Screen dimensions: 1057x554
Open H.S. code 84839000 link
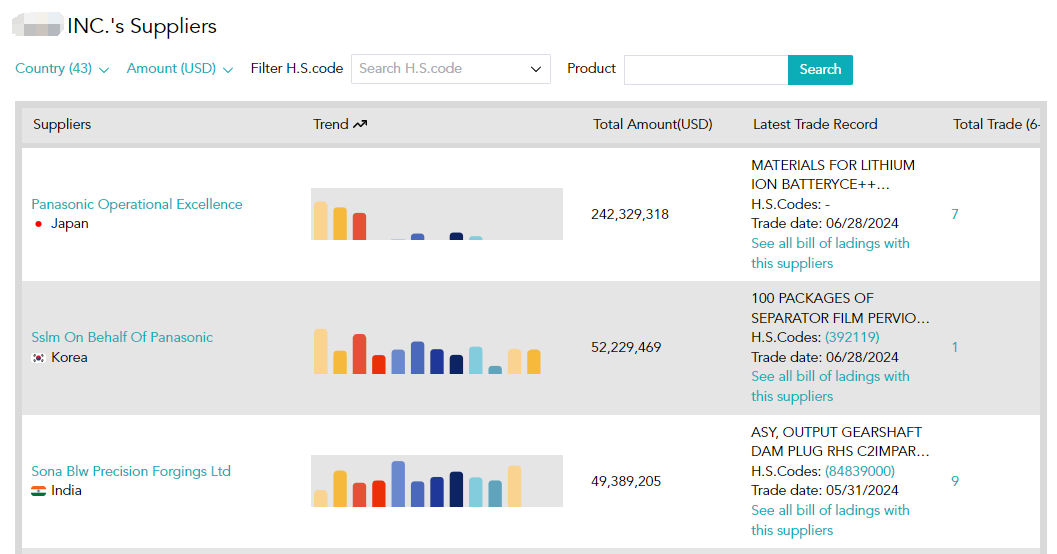coord(859,471)
